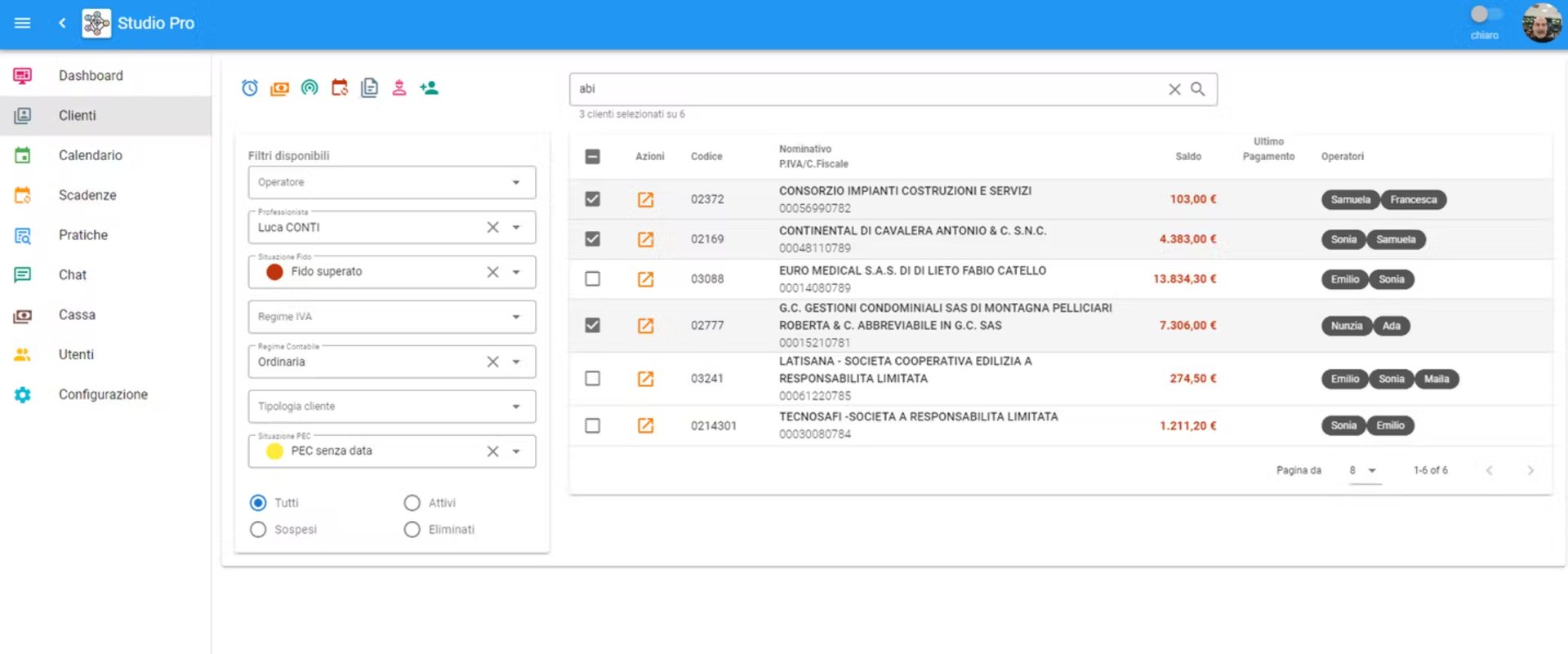Clear the Fido superato filter
This screenshot has height=654, width=1568.
492,272
